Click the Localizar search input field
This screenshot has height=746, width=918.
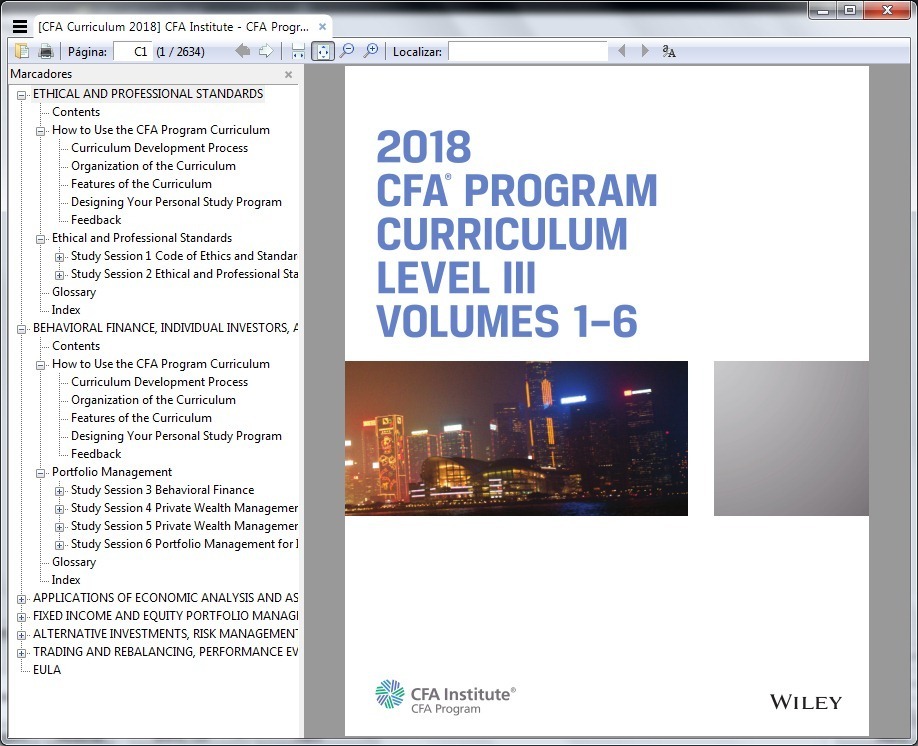pos(528,52)
